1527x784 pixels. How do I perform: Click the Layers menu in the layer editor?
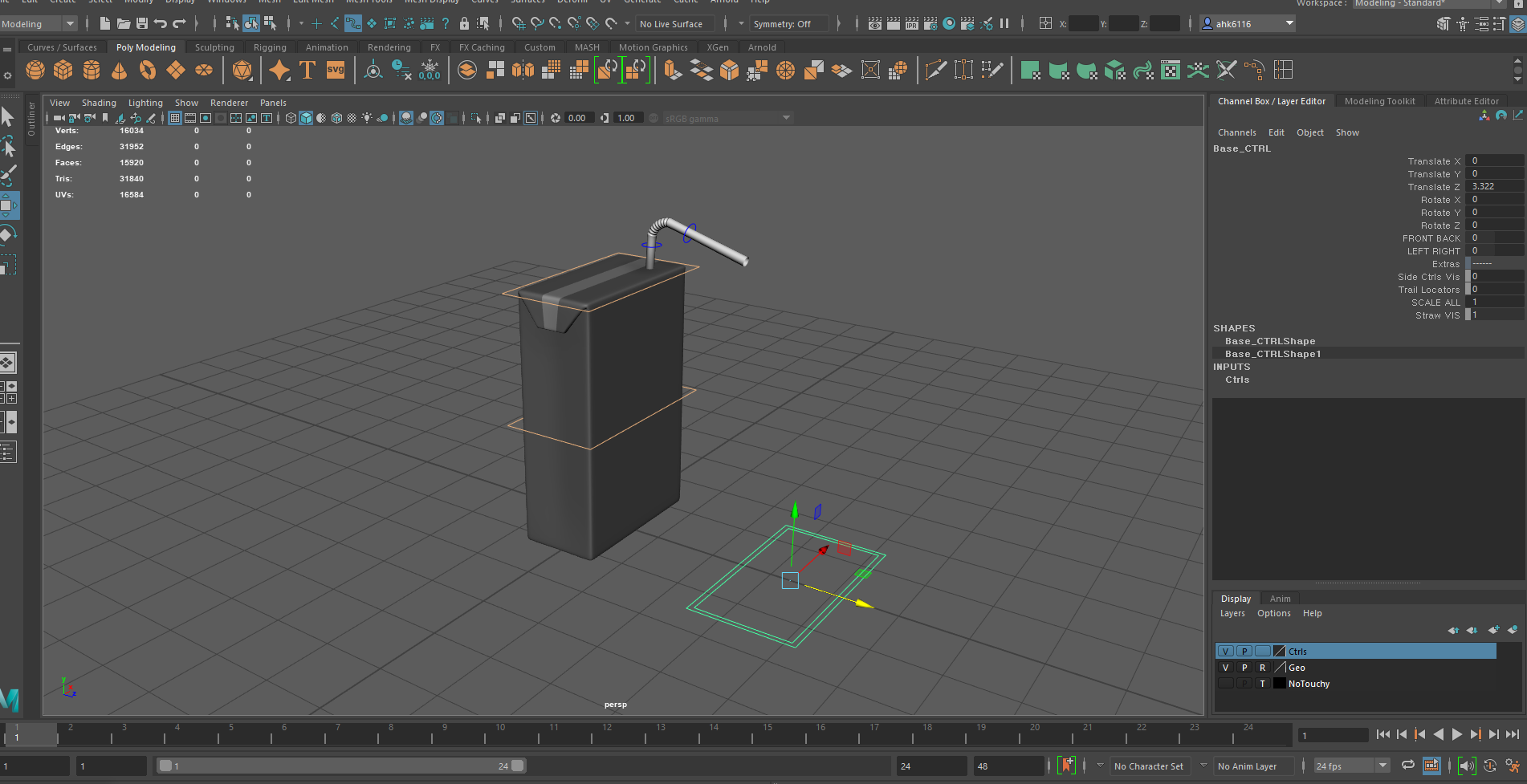1232,613
